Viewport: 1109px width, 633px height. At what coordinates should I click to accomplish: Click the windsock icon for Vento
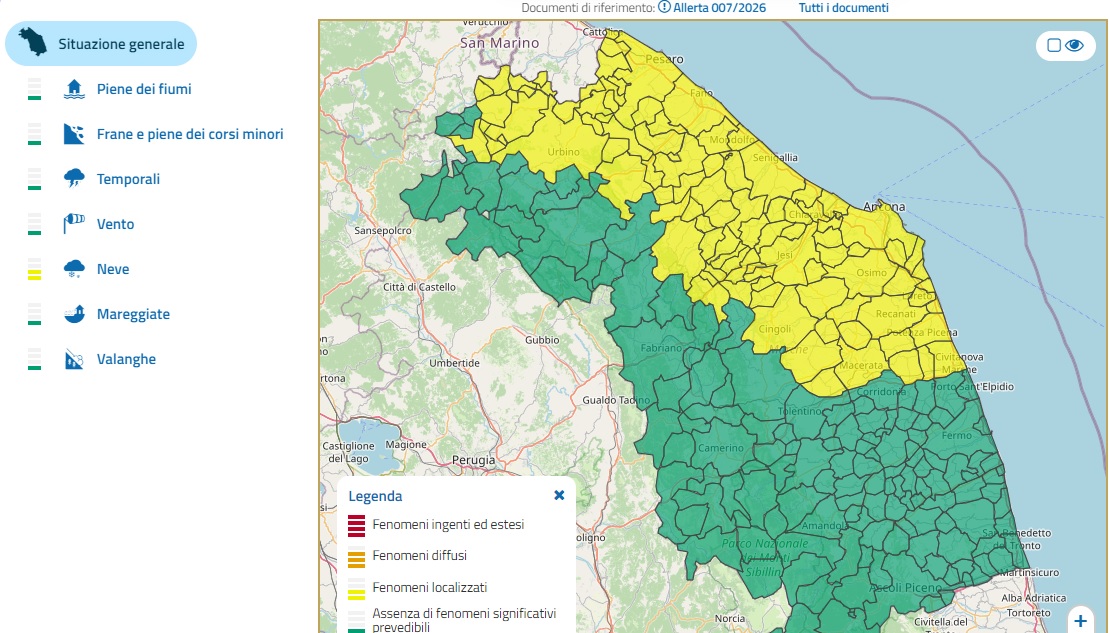point(73,224)
